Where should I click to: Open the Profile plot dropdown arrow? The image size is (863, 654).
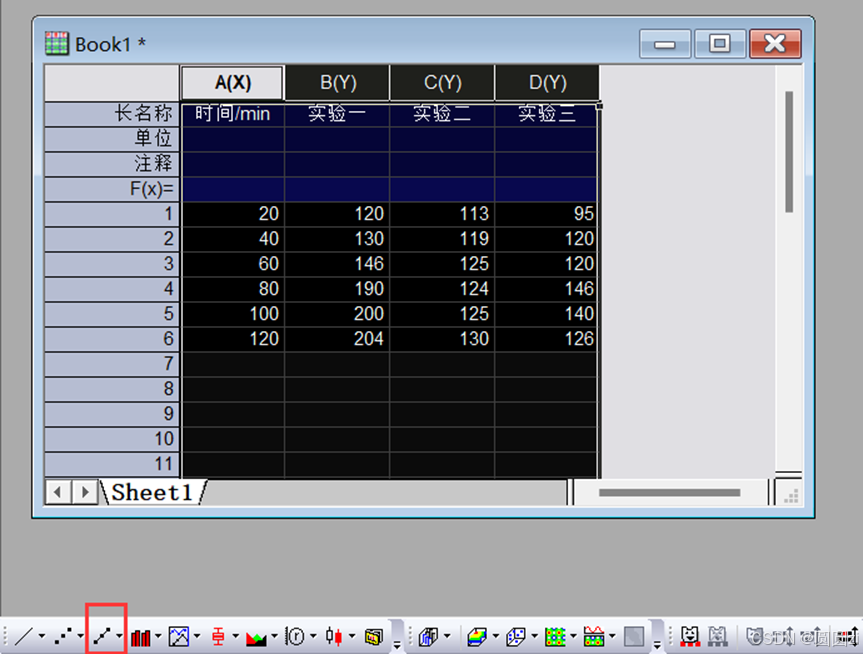(x=612, y=636)
